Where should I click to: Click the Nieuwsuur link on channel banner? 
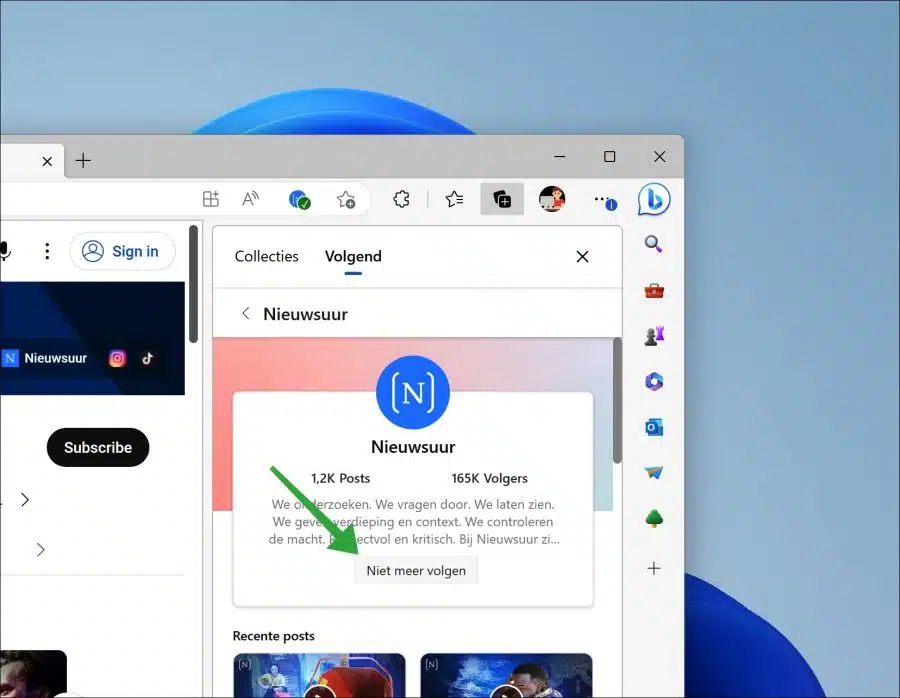click(45, 358)
